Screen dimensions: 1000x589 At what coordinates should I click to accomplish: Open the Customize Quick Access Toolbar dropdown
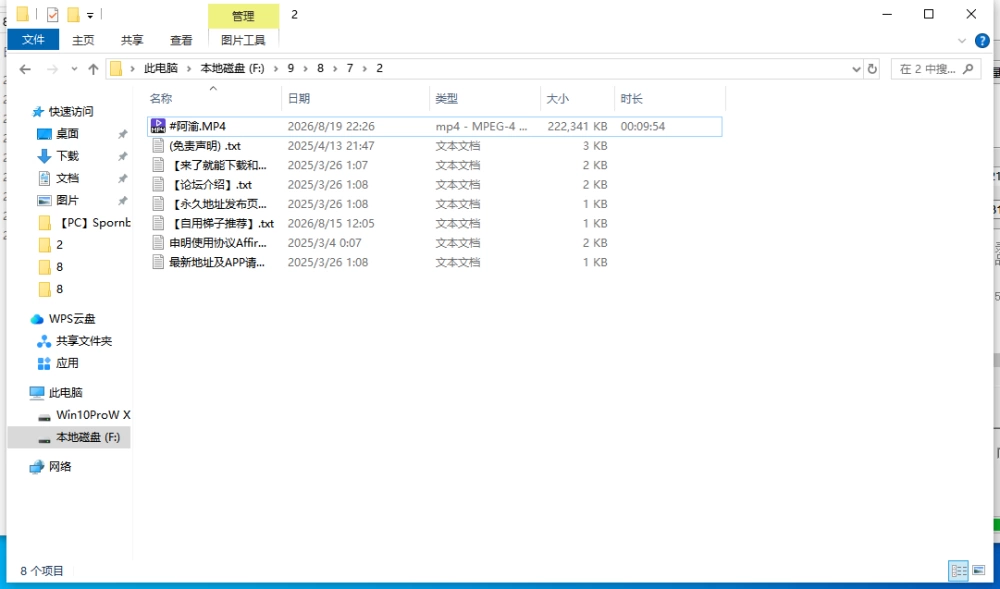90,15
